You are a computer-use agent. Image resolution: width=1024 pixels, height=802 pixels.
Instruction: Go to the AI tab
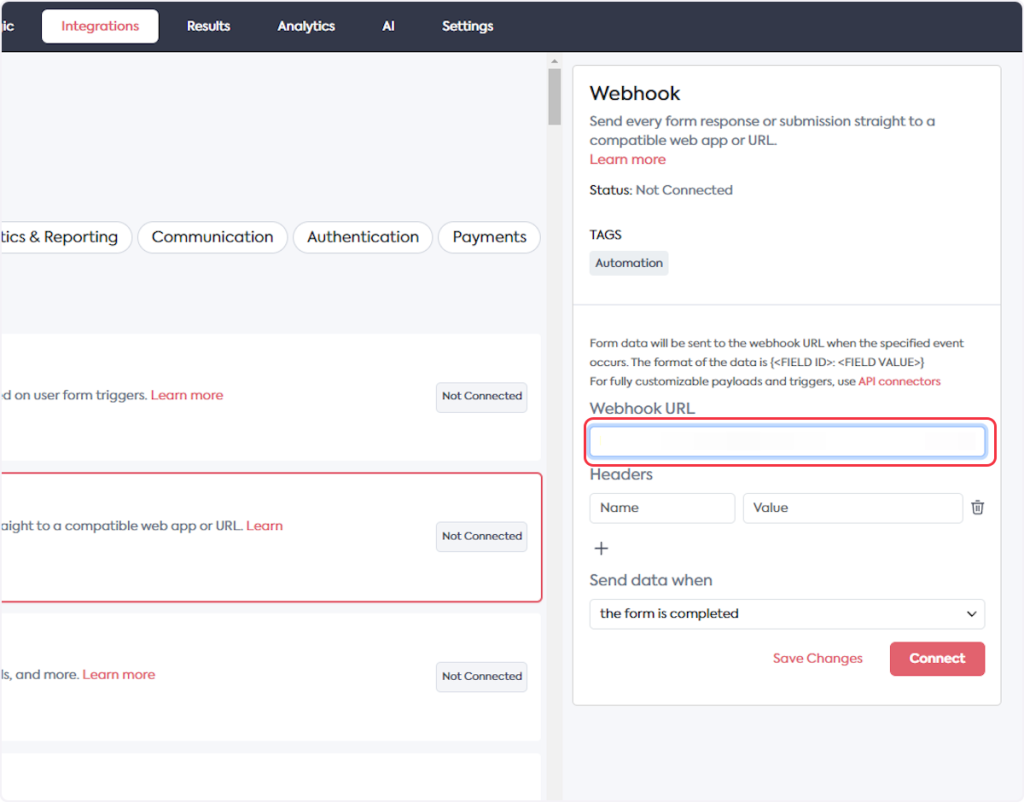point(388,26)
